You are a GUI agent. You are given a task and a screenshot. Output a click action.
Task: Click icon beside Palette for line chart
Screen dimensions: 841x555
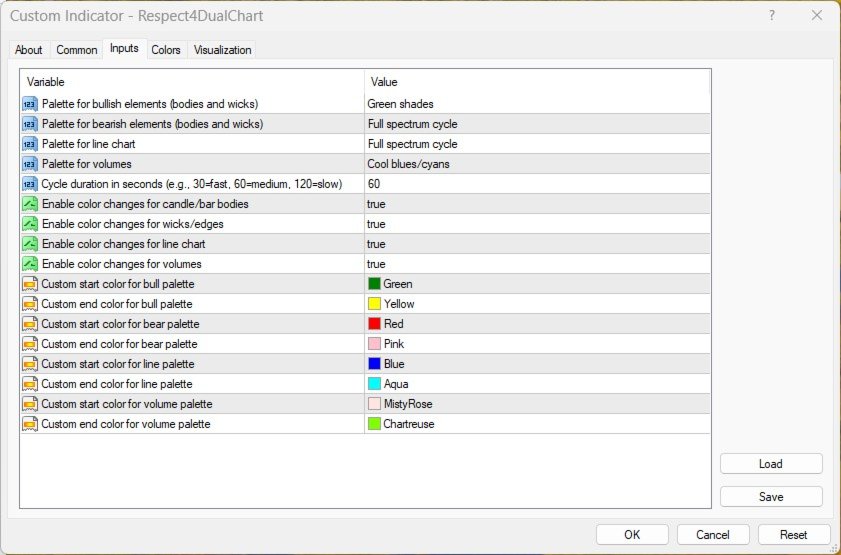click(x=30, y=144)
